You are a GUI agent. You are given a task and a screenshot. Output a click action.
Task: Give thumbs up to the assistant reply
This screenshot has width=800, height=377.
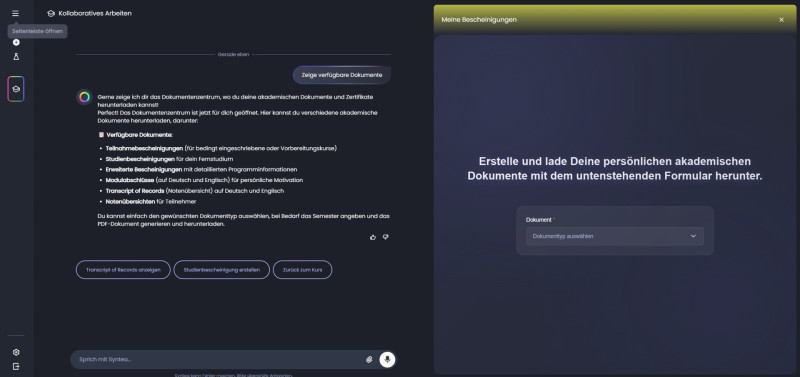373,237
